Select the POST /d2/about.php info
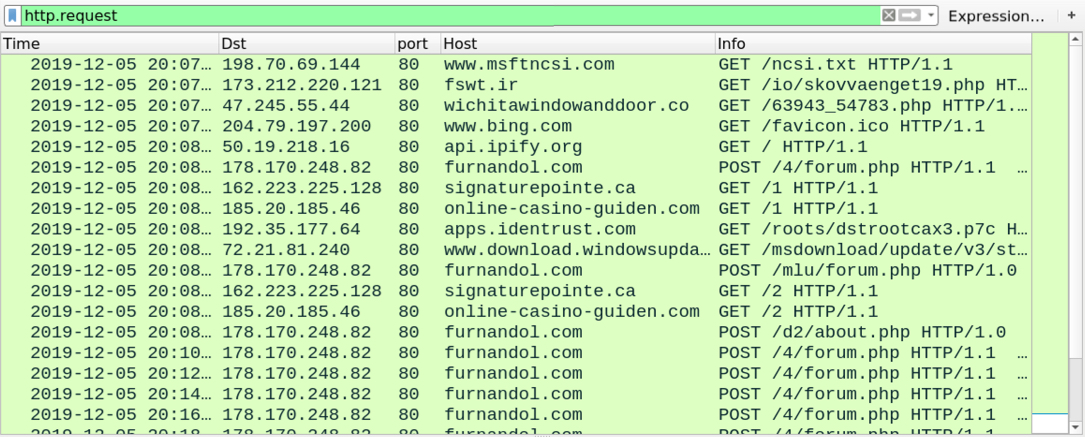 861,332
